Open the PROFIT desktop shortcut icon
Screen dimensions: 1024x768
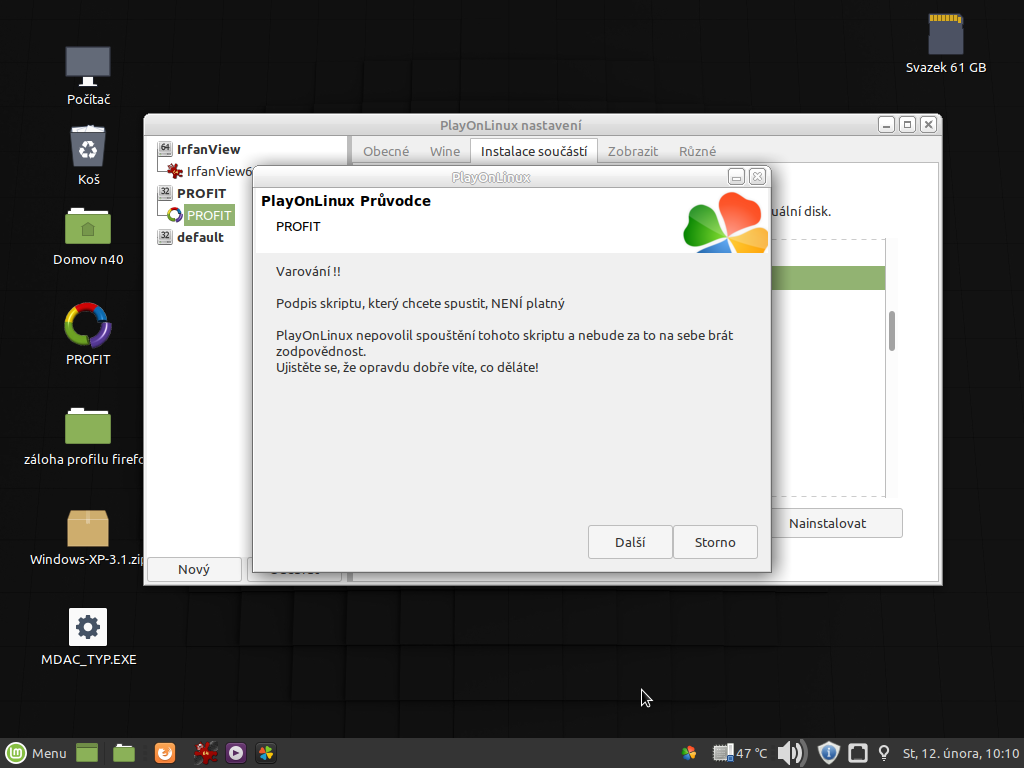pos(88,325)
